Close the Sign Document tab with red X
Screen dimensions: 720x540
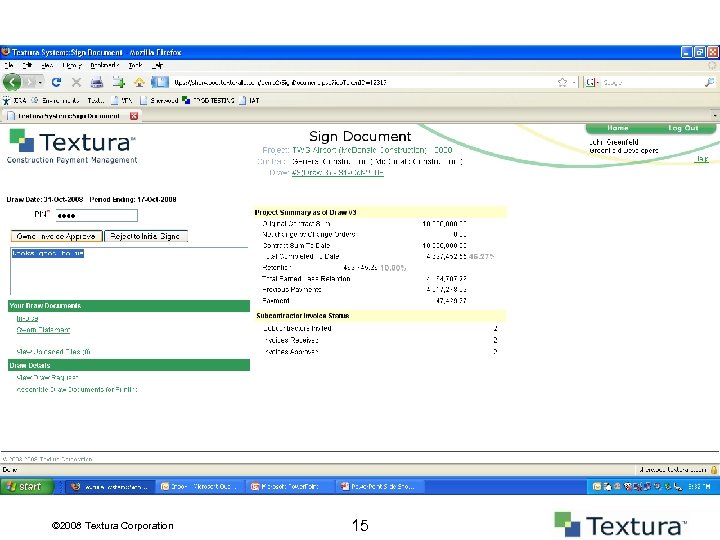[x=134, y=116]
